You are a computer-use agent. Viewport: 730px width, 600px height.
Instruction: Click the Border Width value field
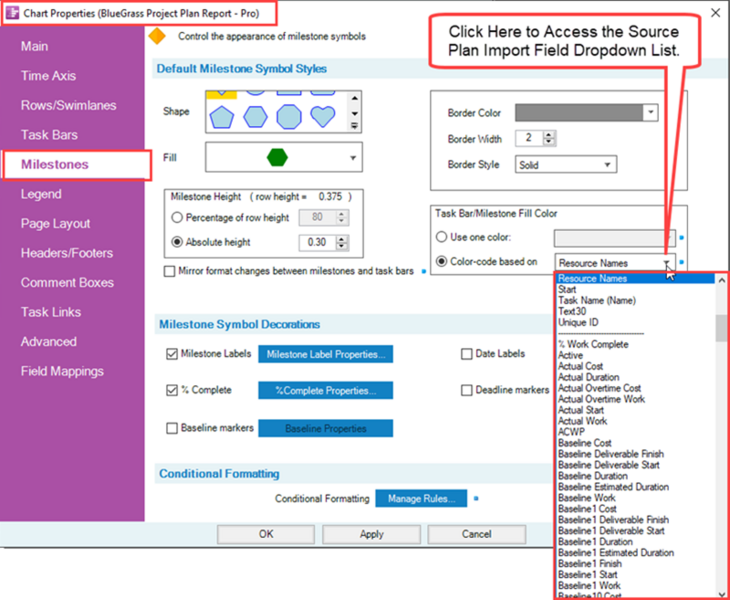pos(529,138)
